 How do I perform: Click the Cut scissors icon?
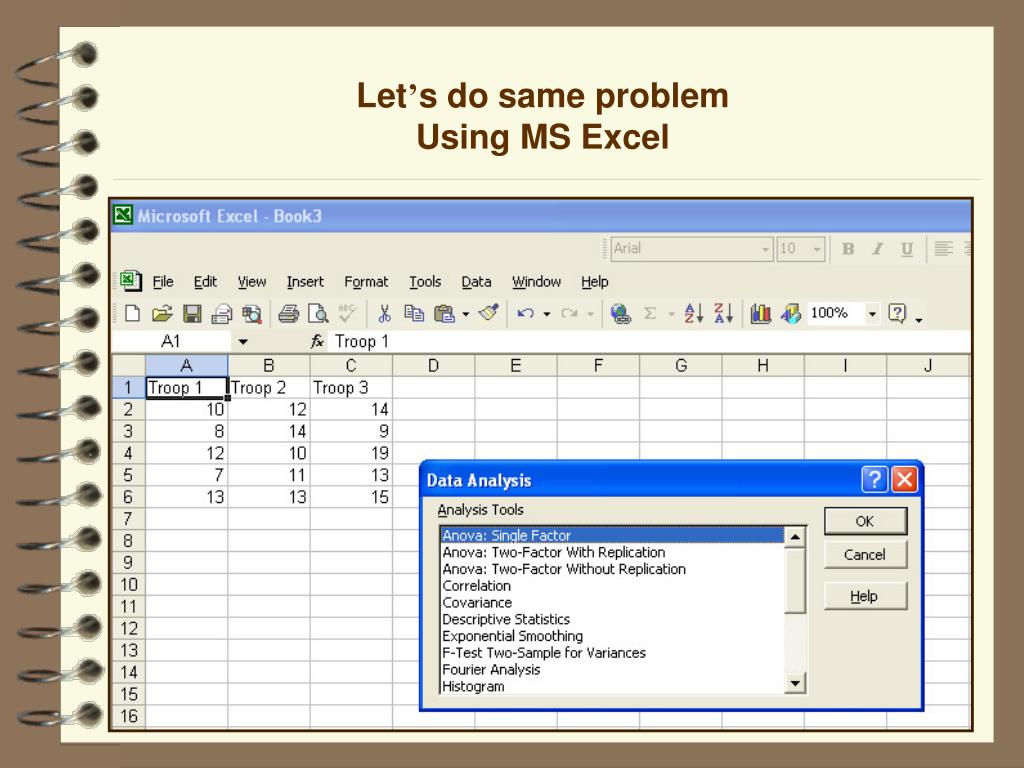tap(383, 314)
